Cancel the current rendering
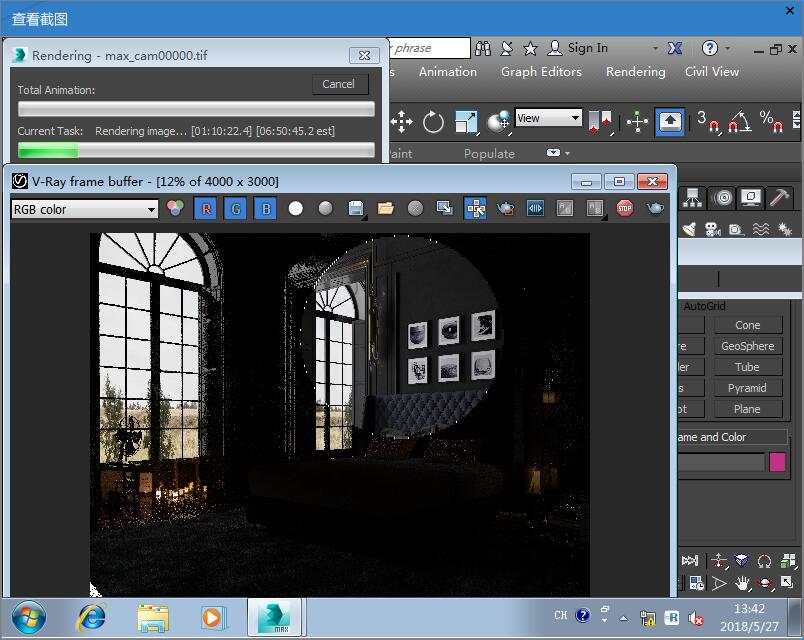The width and height of the screenshot is (804, 640). tap(339, 84)
